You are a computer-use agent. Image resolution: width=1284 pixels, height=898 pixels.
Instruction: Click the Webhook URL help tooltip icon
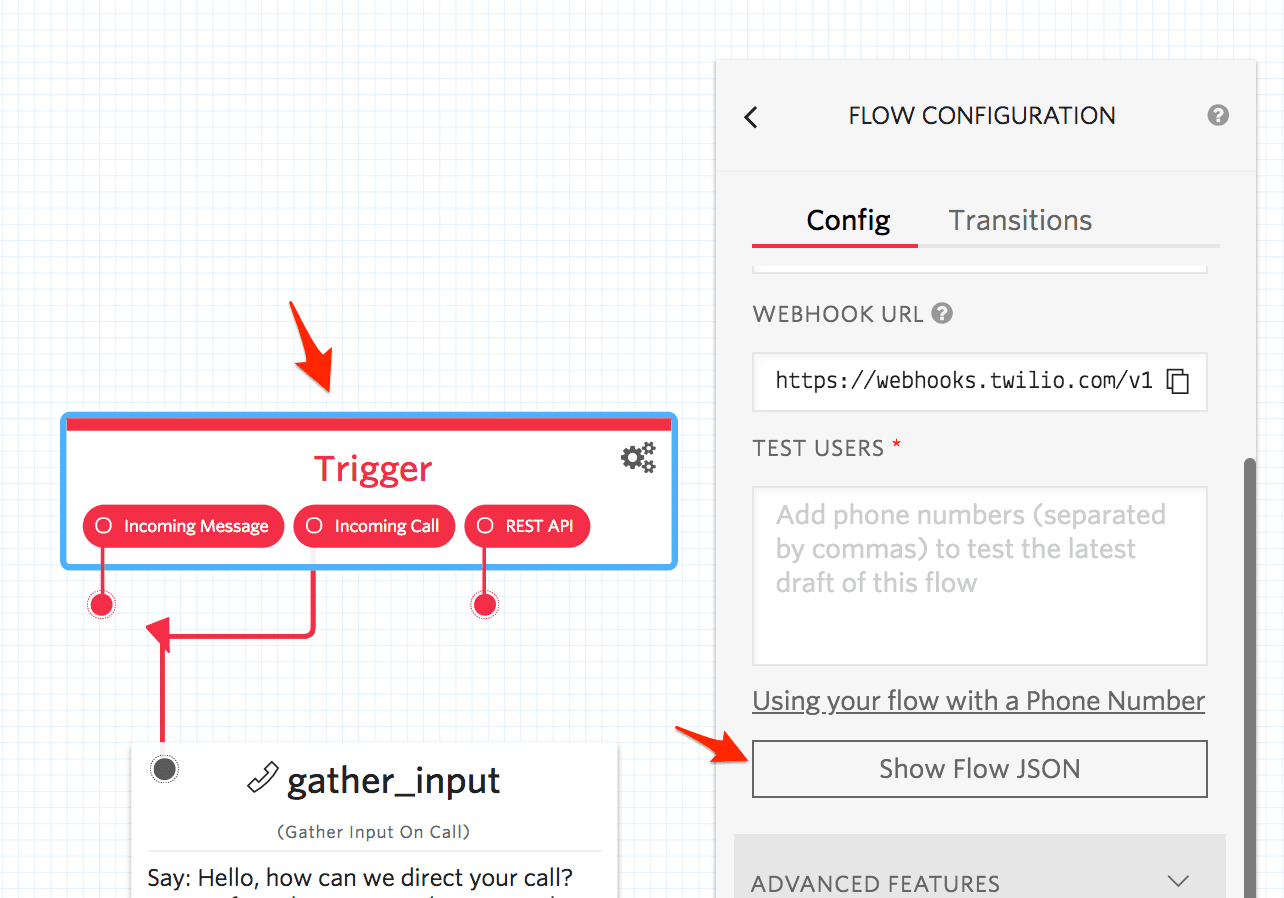(x=941, y=313)
